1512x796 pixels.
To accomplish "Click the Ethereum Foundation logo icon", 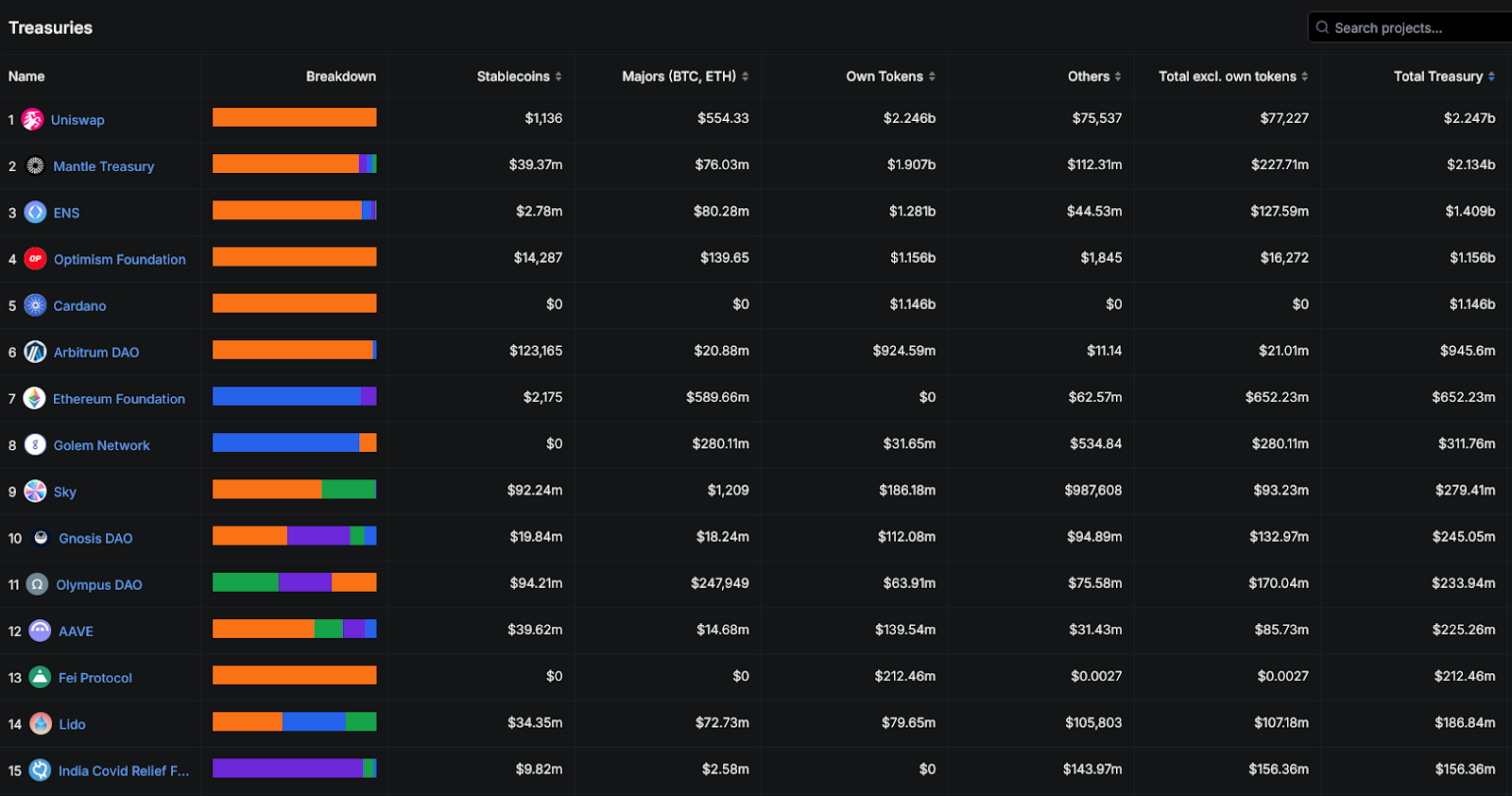I will [x=35, y=399].
